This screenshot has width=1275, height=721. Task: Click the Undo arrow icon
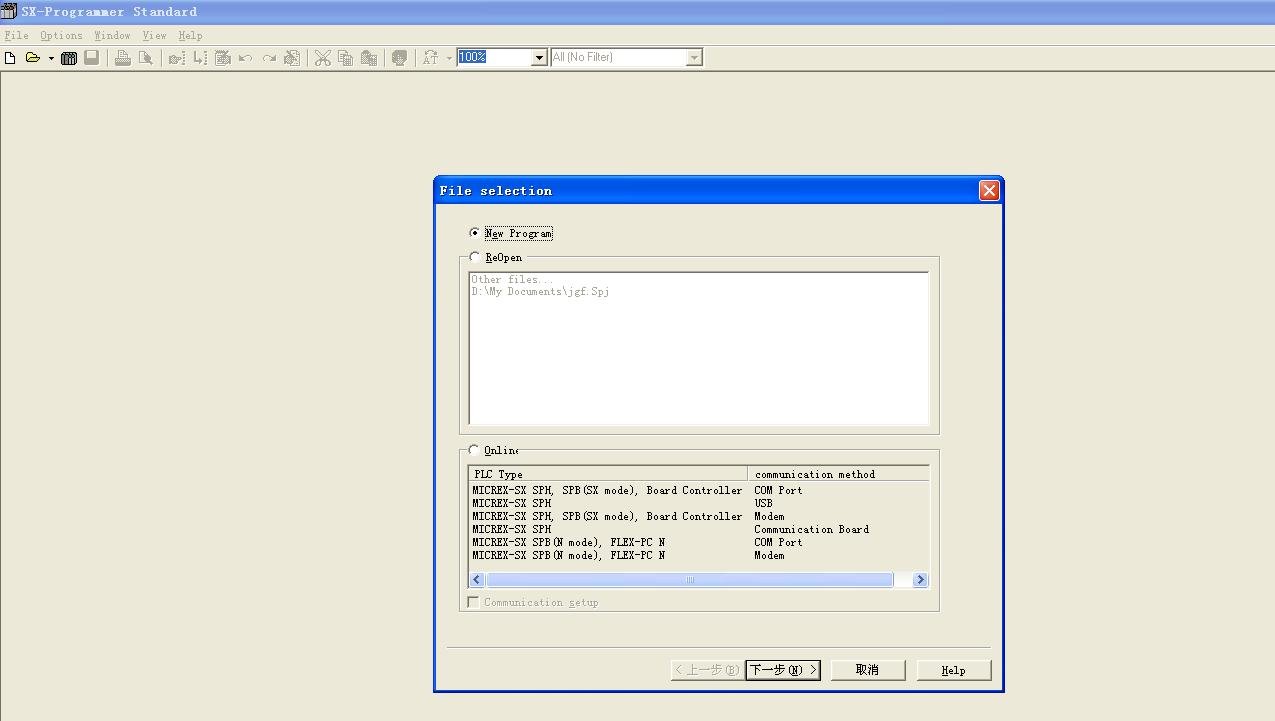point(246,58)
